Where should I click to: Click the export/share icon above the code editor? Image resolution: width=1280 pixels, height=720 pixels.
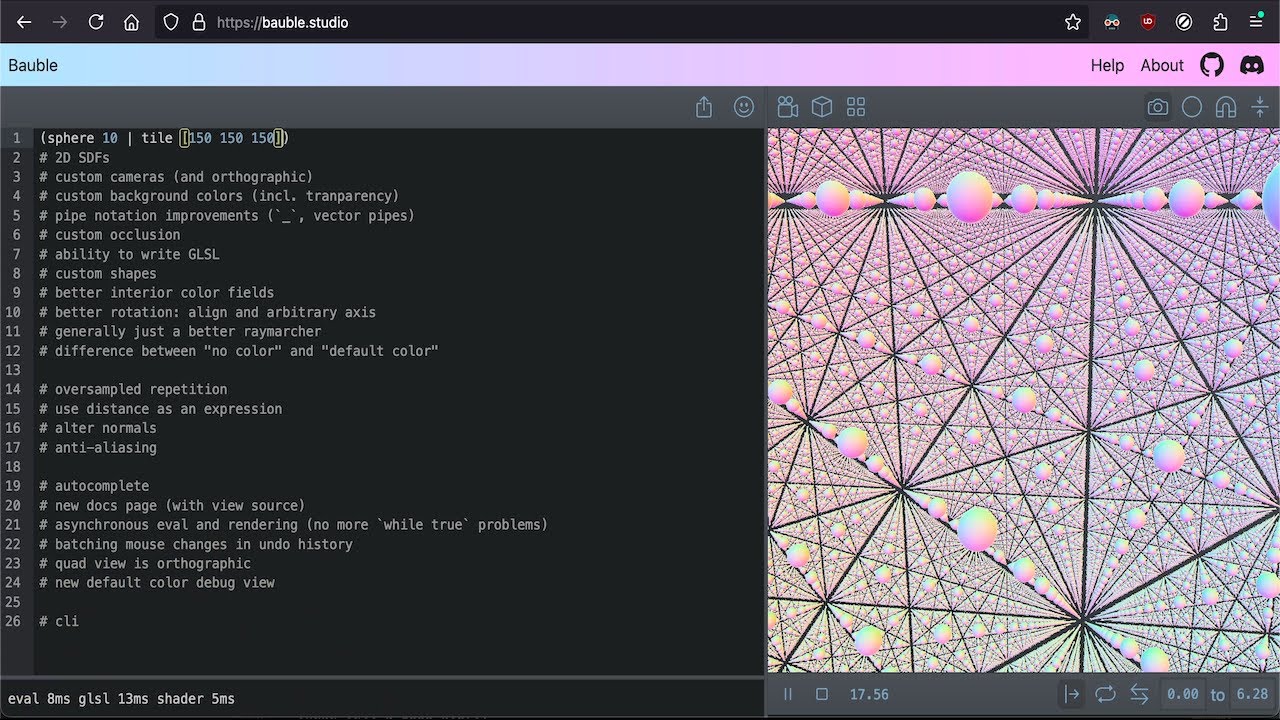(x=704, y=107)
